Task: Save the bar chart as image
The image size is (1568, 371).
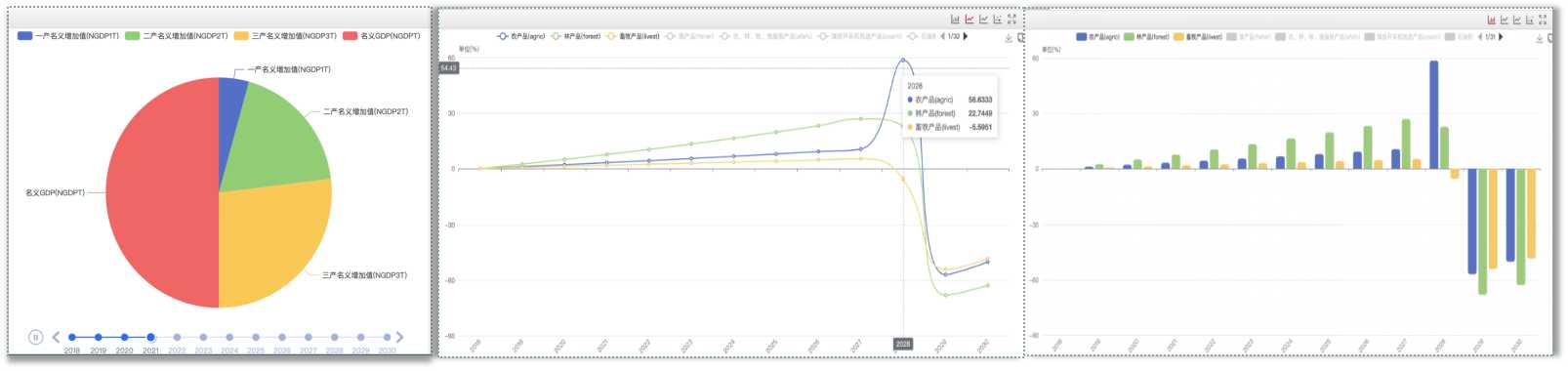Action: coord(1540,38)
